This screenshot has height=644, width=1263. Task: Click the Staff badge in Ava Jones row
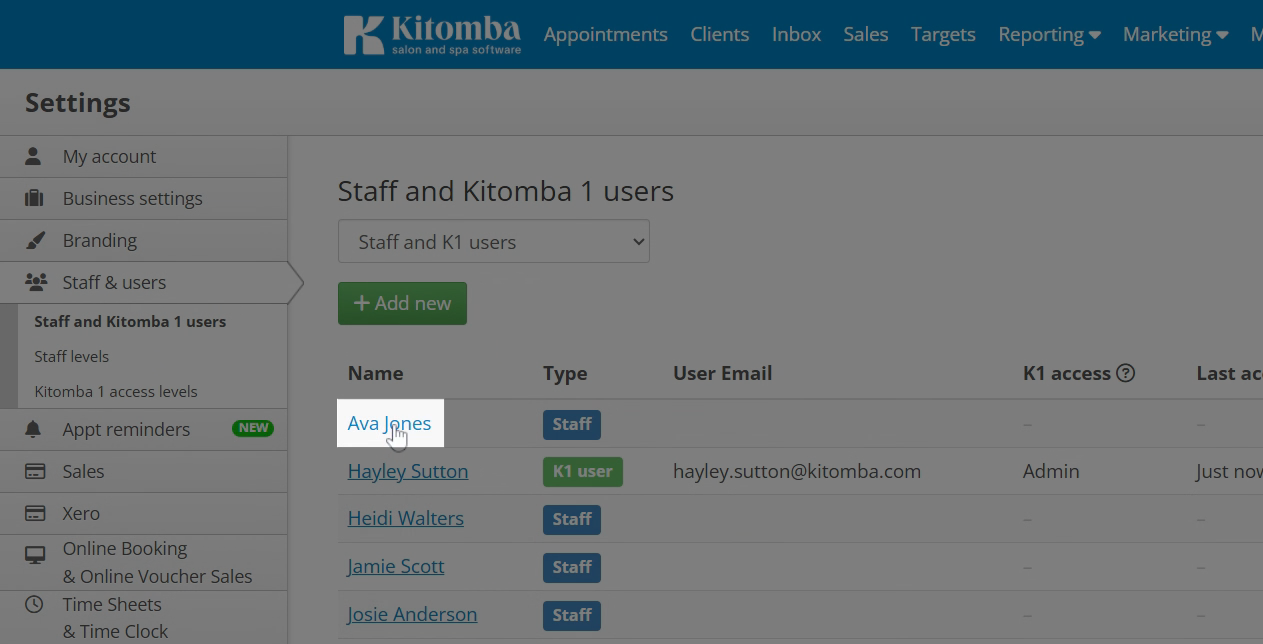pos(572,424)
